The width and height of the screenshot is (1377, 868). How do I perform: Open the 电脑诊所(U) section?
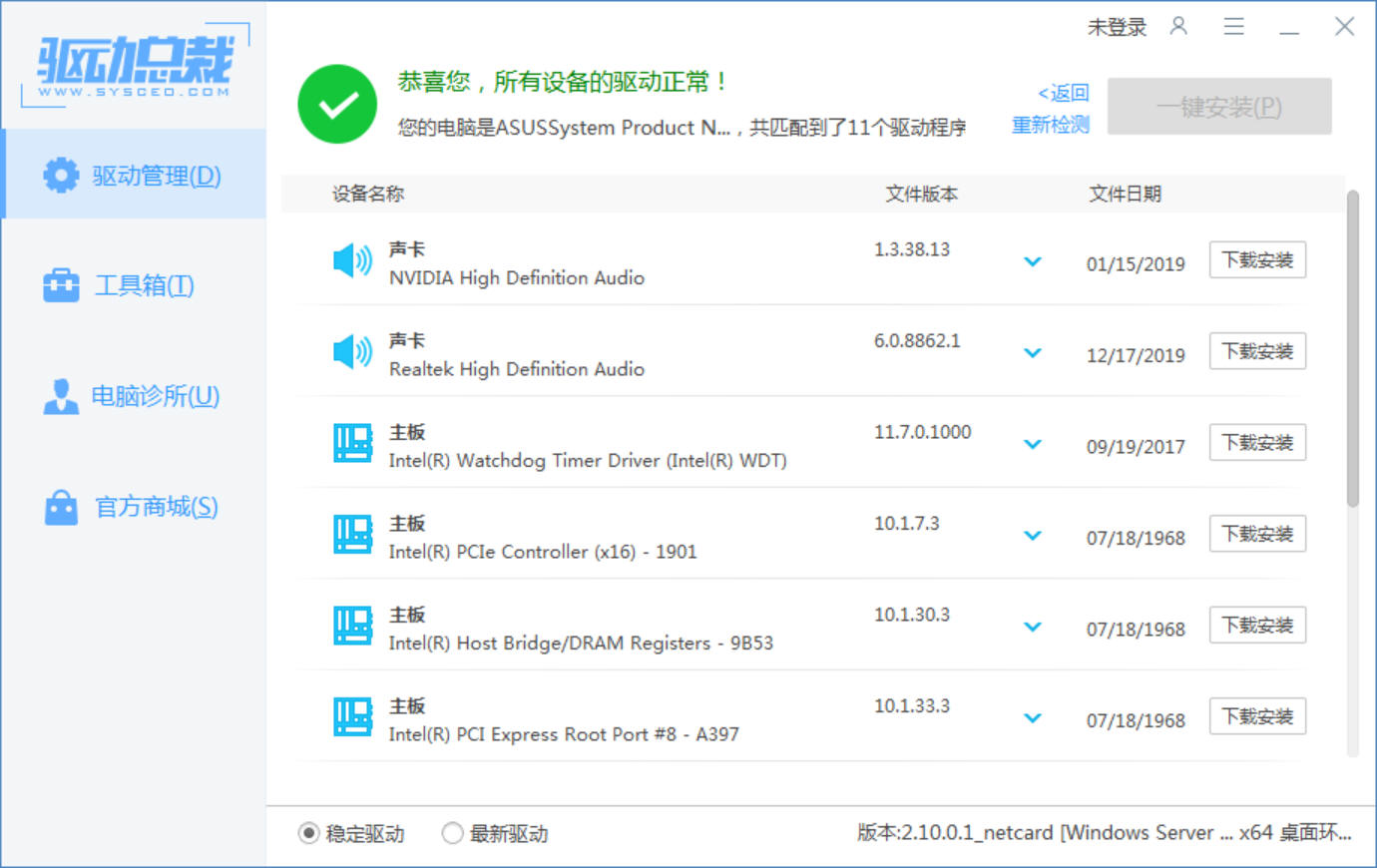tap(135, 396)
